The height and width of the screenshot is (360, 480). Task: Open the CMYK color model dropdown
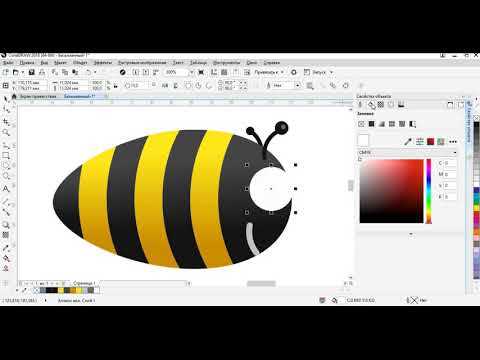[407, 152]
